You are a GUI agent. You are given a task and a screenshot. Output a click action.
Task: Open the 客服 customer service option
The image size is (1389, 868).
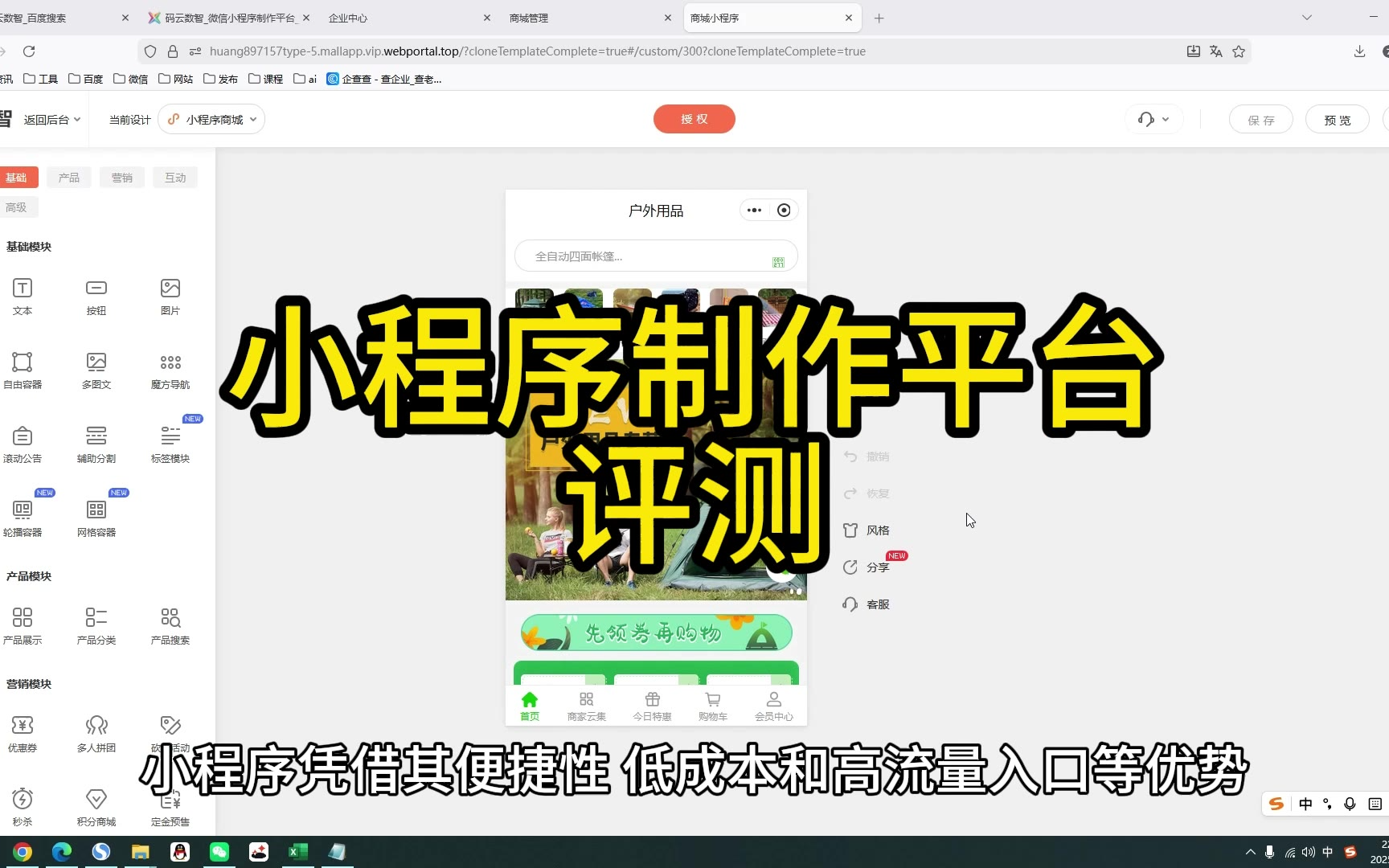tap(866, 604)
